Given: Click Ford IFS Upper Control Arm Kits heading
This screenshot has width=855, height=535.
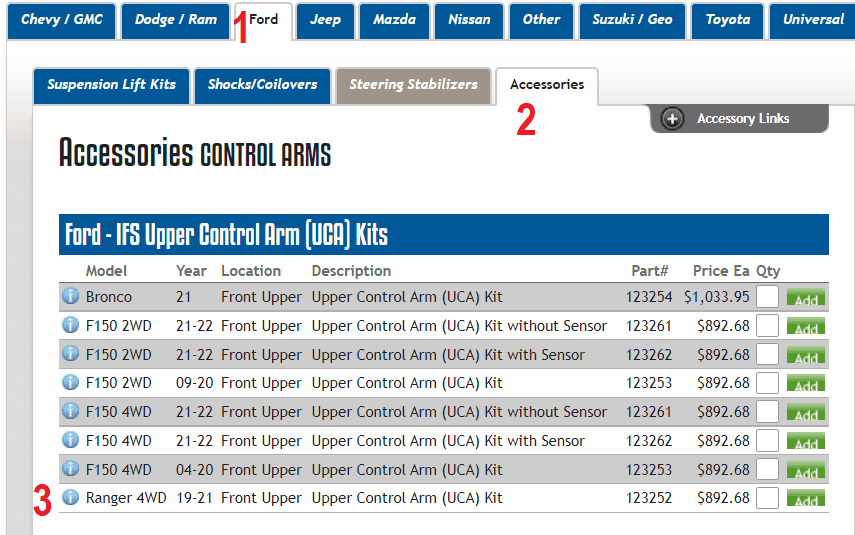Looking at the screenshot, I should point(226,235).
